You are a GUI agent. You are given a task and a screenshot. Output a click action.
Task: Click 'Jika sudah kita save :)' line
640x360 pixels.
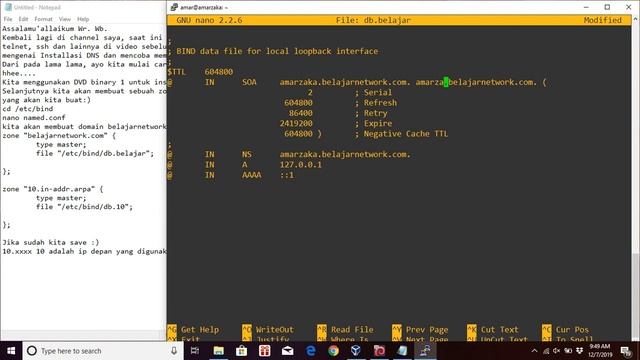point(51,242)
